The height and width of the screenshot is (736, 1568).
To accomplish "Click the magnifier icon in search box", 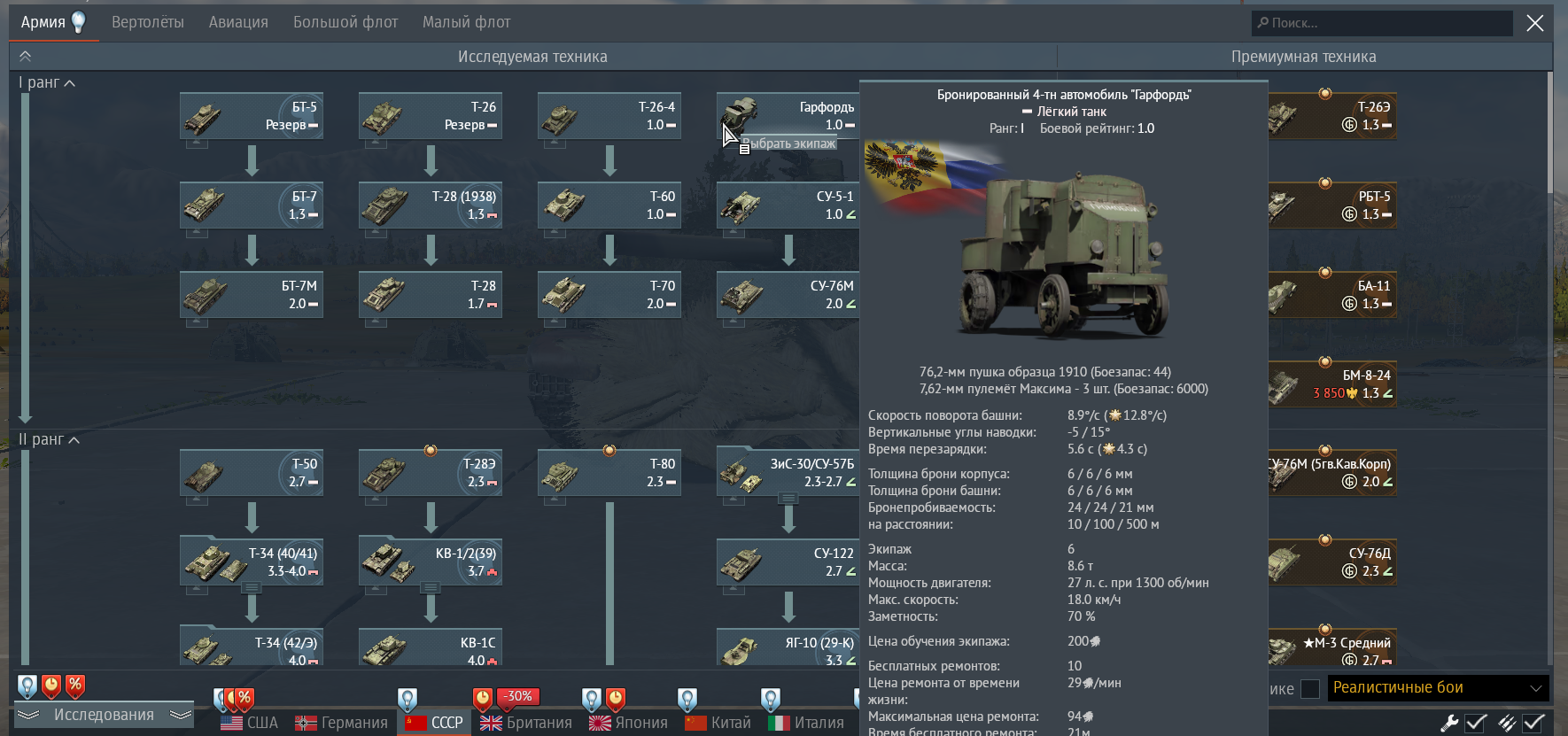I will 1262,23.
